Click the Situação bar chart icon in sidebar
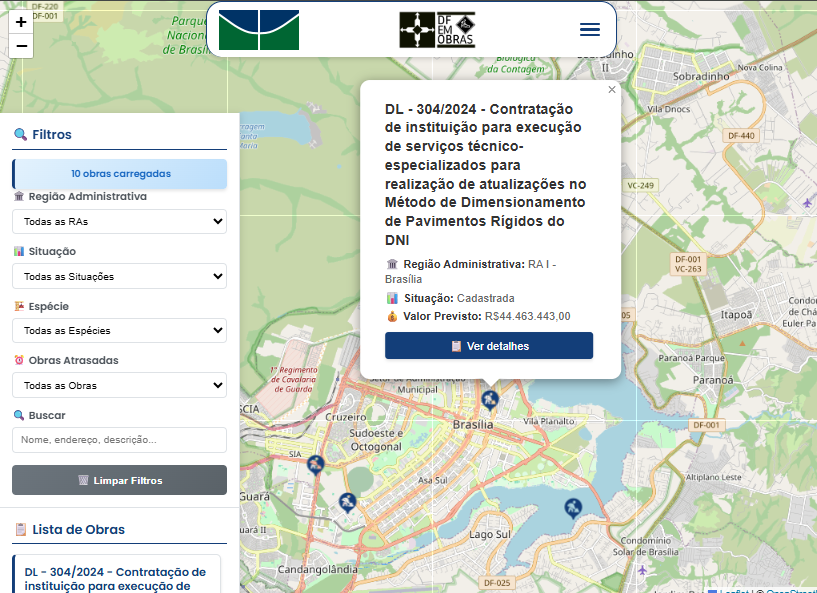The height and width of the screenshot is (593, 817). click(19, 251)
